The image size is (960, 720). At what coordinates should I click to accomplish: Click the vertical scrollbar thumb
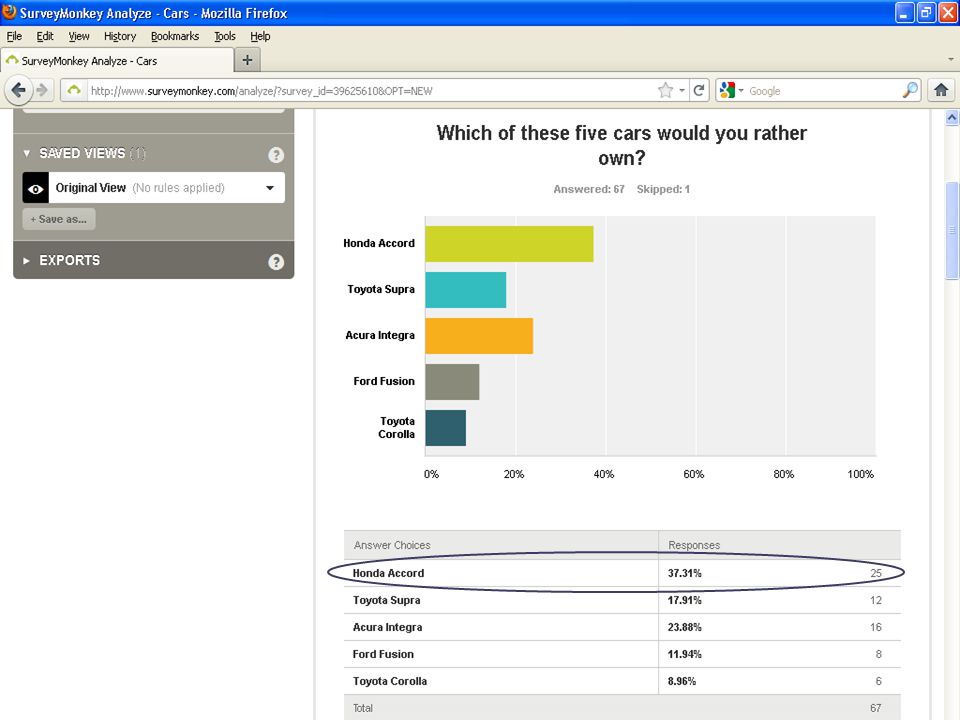pyautogui.click(x=952, y=230)
